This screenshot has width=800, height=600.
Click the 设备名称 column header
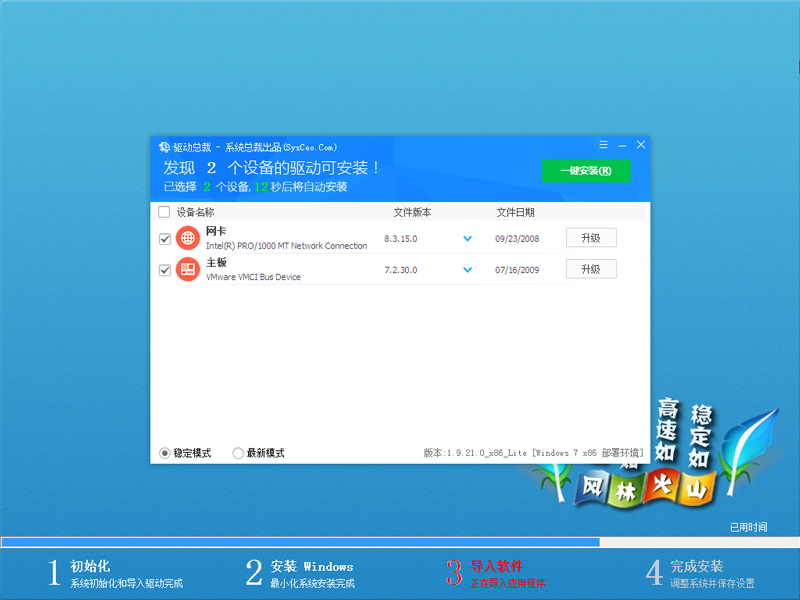coord(195,212)
